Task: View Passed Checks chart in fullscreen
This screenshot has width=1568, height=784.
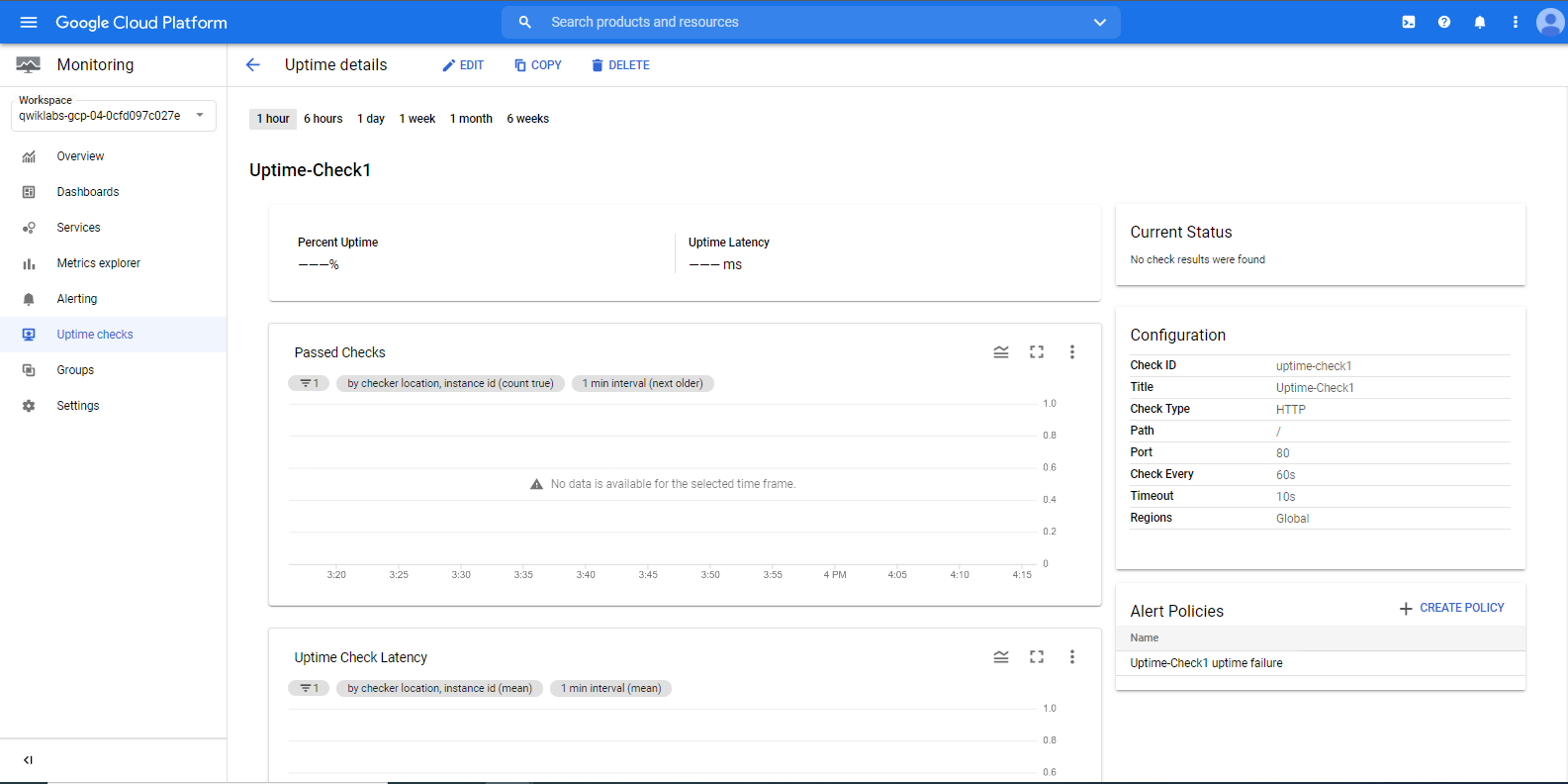Action: (x=1037, y=352)
